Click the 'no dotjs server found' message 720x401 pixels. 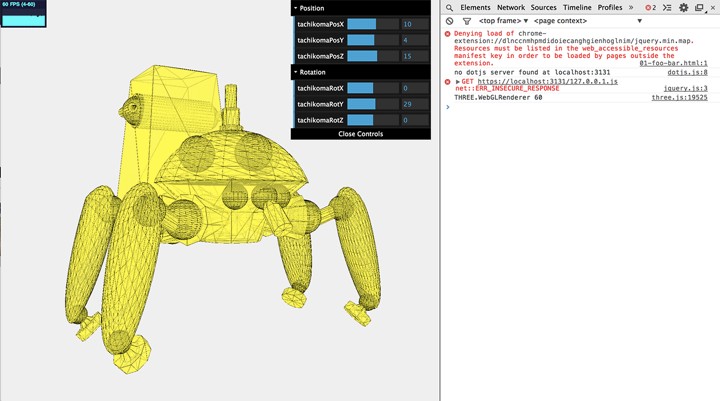pyautogui.click(x=532, y=72)
